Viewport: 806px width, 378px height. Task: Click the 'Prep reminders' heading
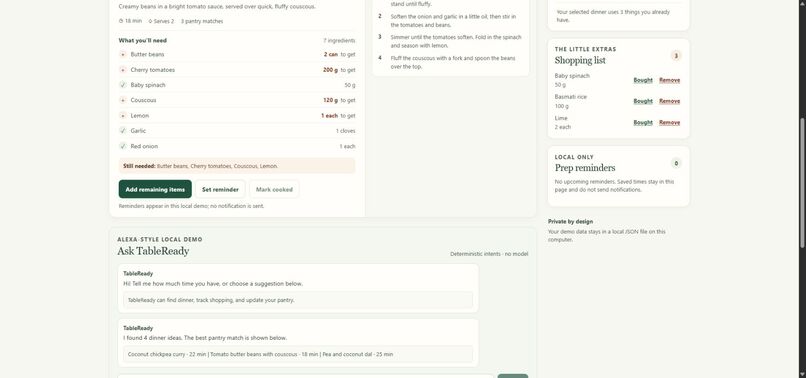[584, 168]
